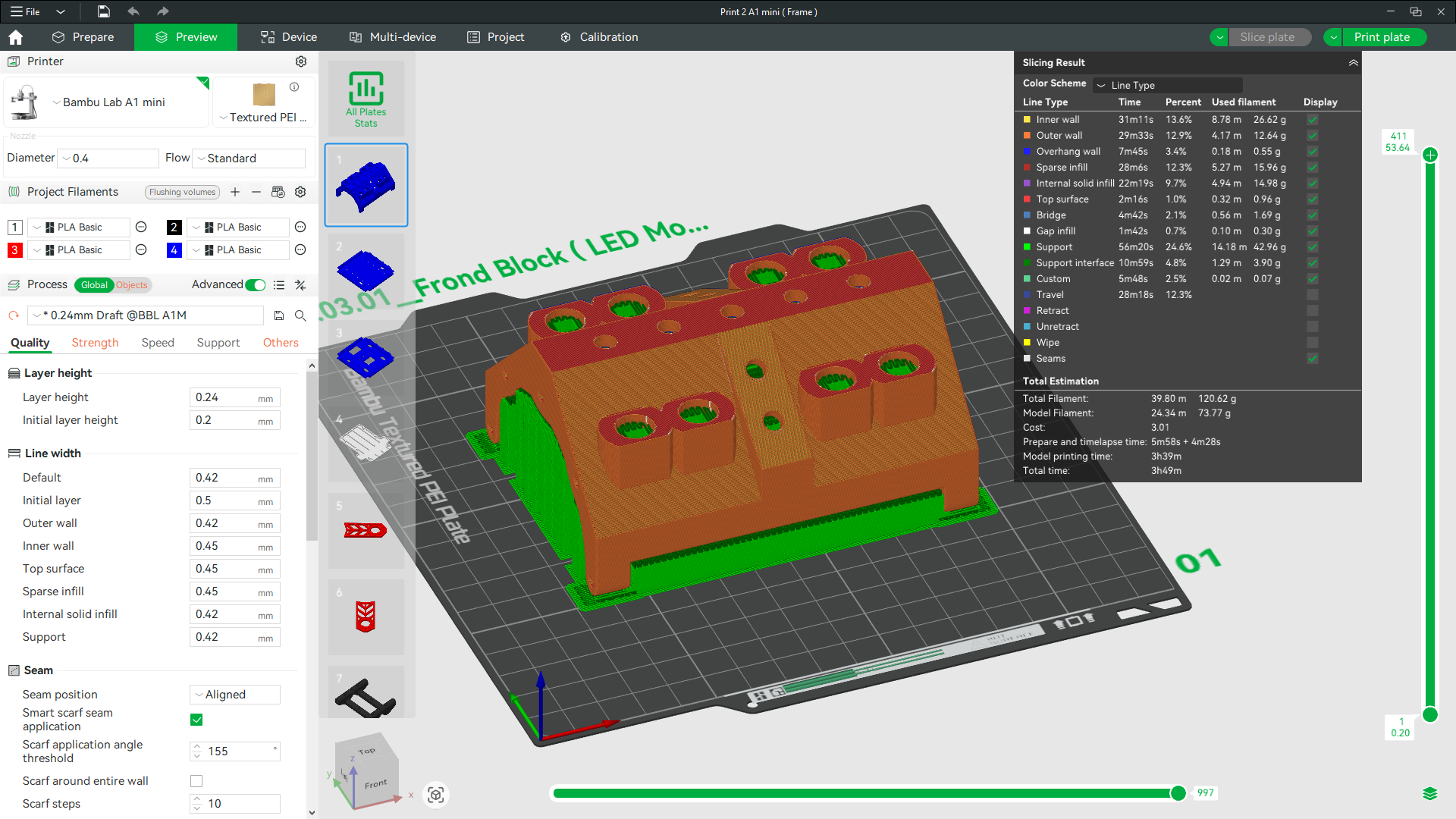Add a filament with the plus icon
This screenshot has height=819, width=1456.
(235, 192)
